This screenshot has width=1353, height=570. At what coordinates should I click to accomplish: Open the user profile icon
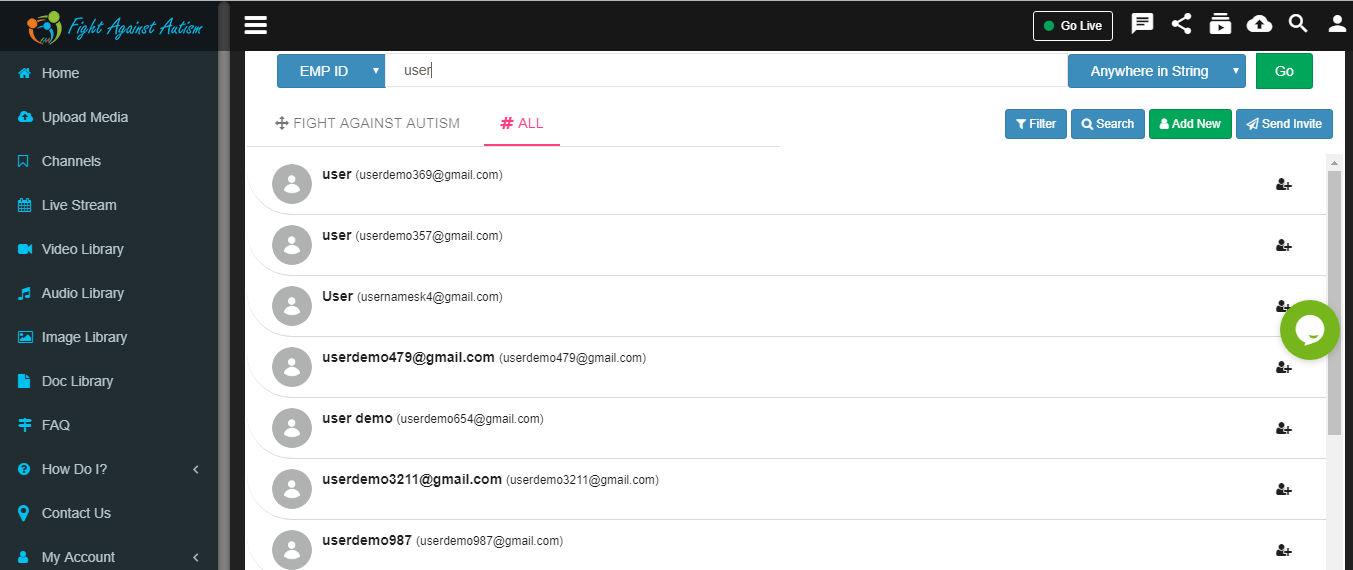coord(1337,24)
